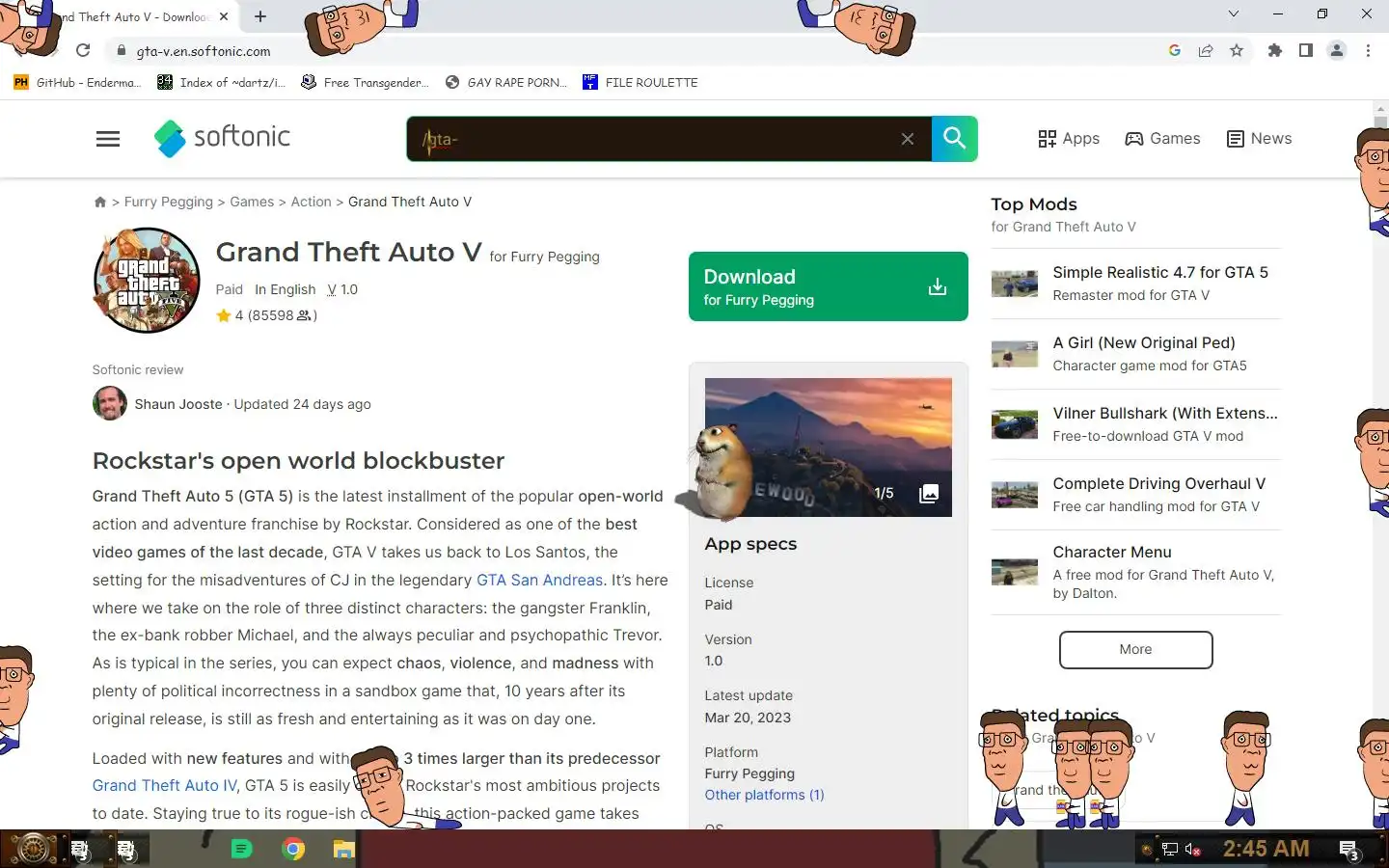Open A Girl (New Original Ped) mod
1389x868 pixels.
[1144, 343]
